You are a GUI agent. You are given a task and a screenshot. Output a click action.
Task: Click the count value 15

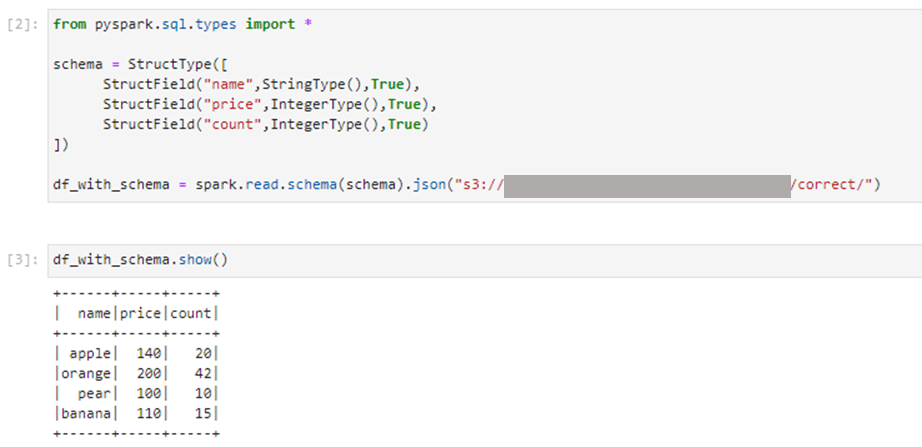tap(203, 413)
